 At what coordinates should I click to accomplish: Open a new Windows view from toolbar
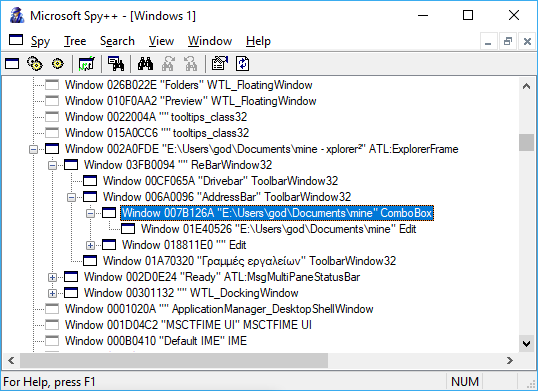pos(12,64)
